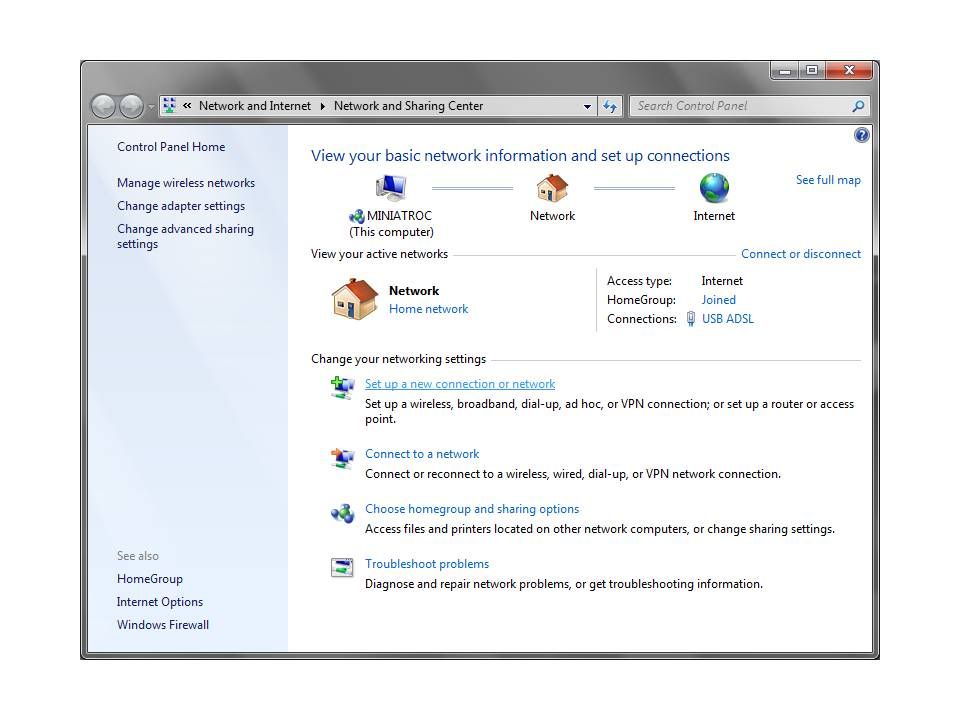Open the USB ADSL connection link
Screen dimensions: 960x720
click(728, 319)
